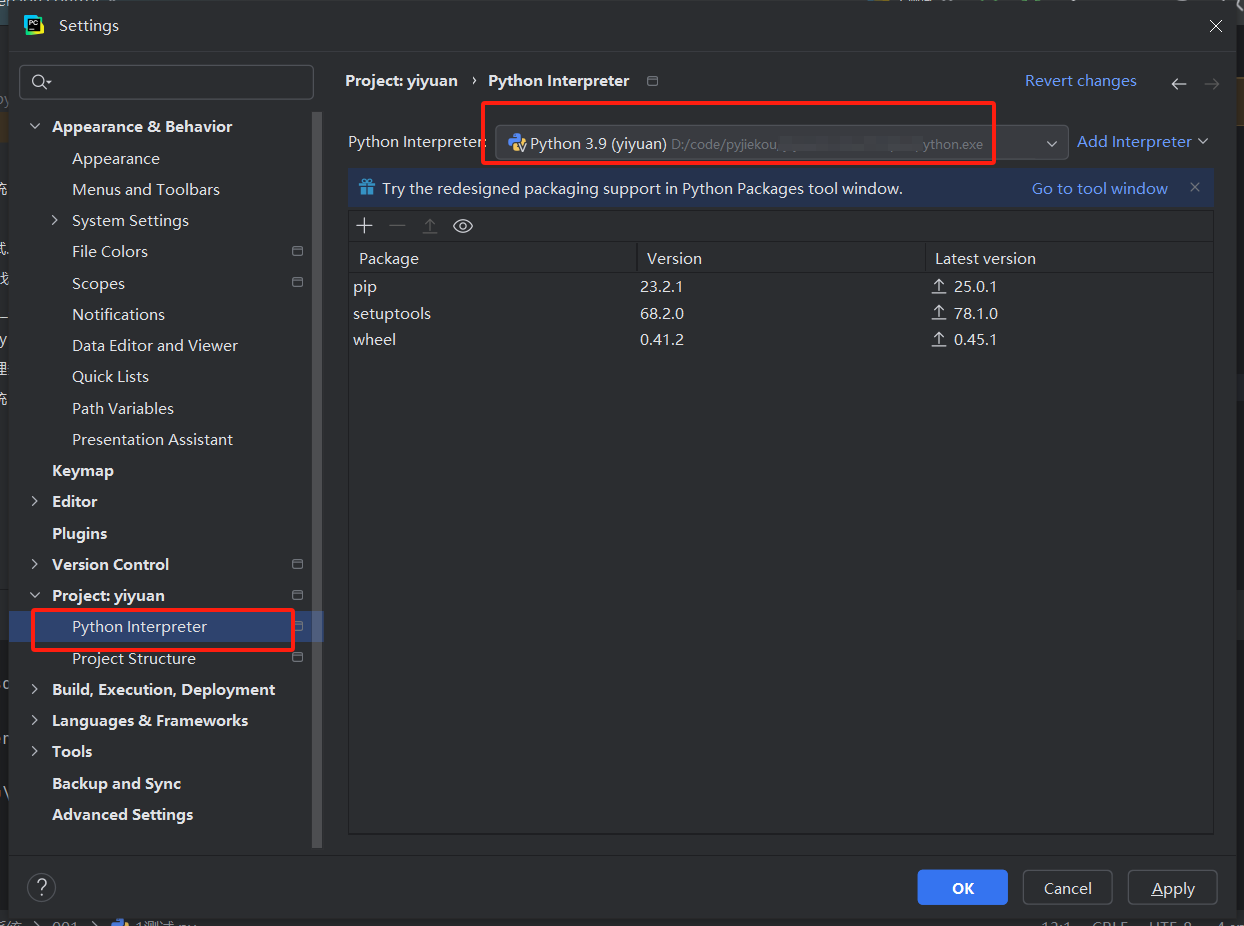Click the Cancel button
Image resolution: width=1244 pixels, height=926 pixels.
pyautogui.click(x=1068, y=888)
